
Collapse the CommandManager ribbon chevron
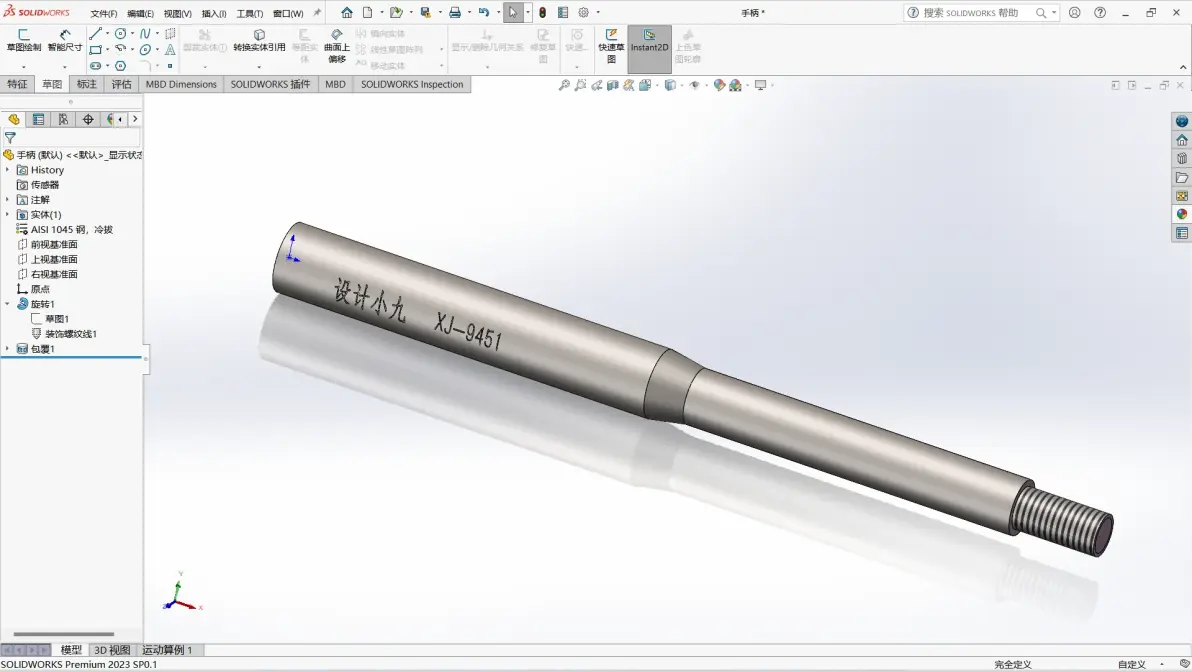[1183, 68]
